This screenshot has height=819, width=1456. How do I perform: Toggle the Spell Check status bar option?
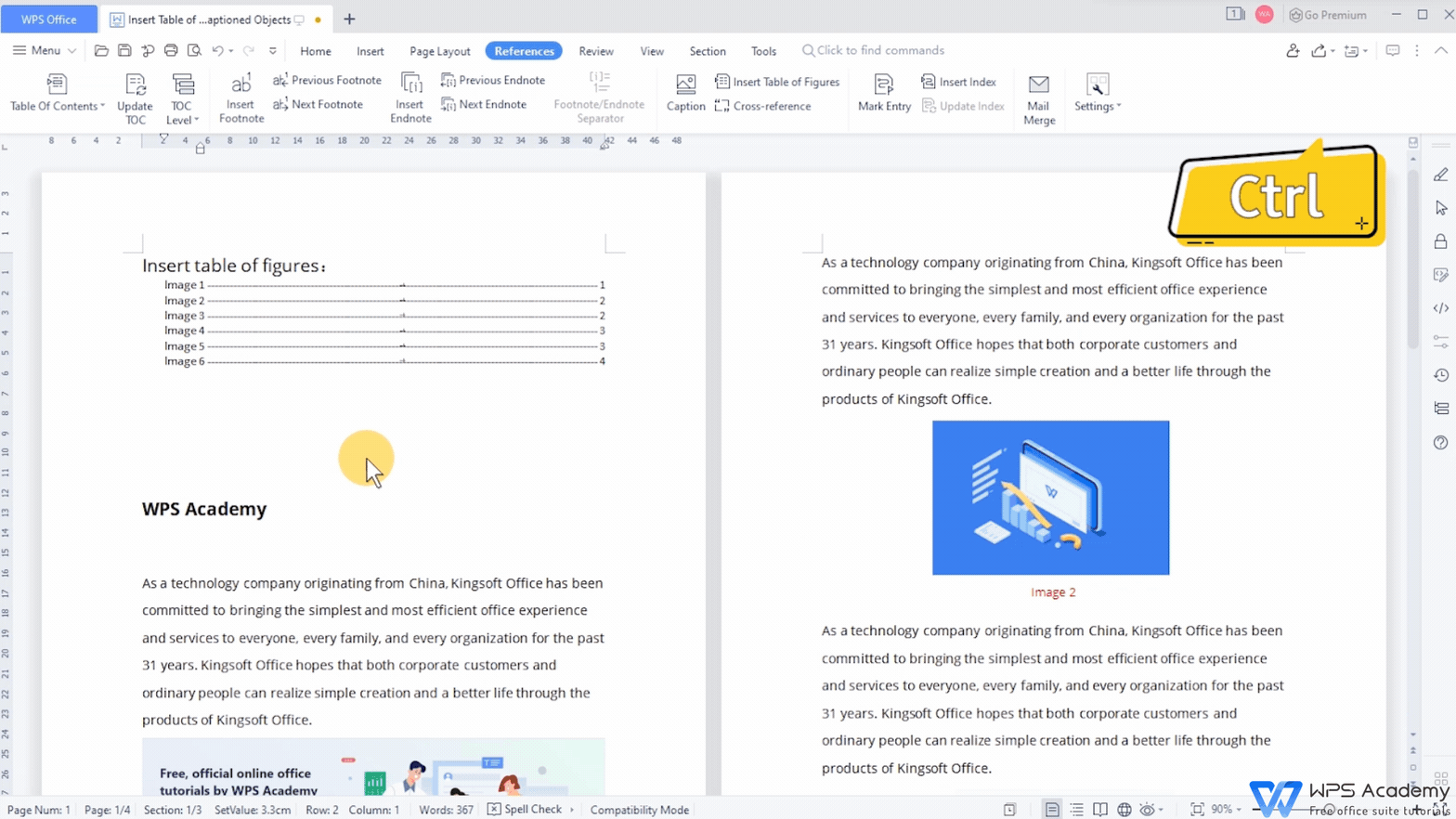click(x=526, y=810)
